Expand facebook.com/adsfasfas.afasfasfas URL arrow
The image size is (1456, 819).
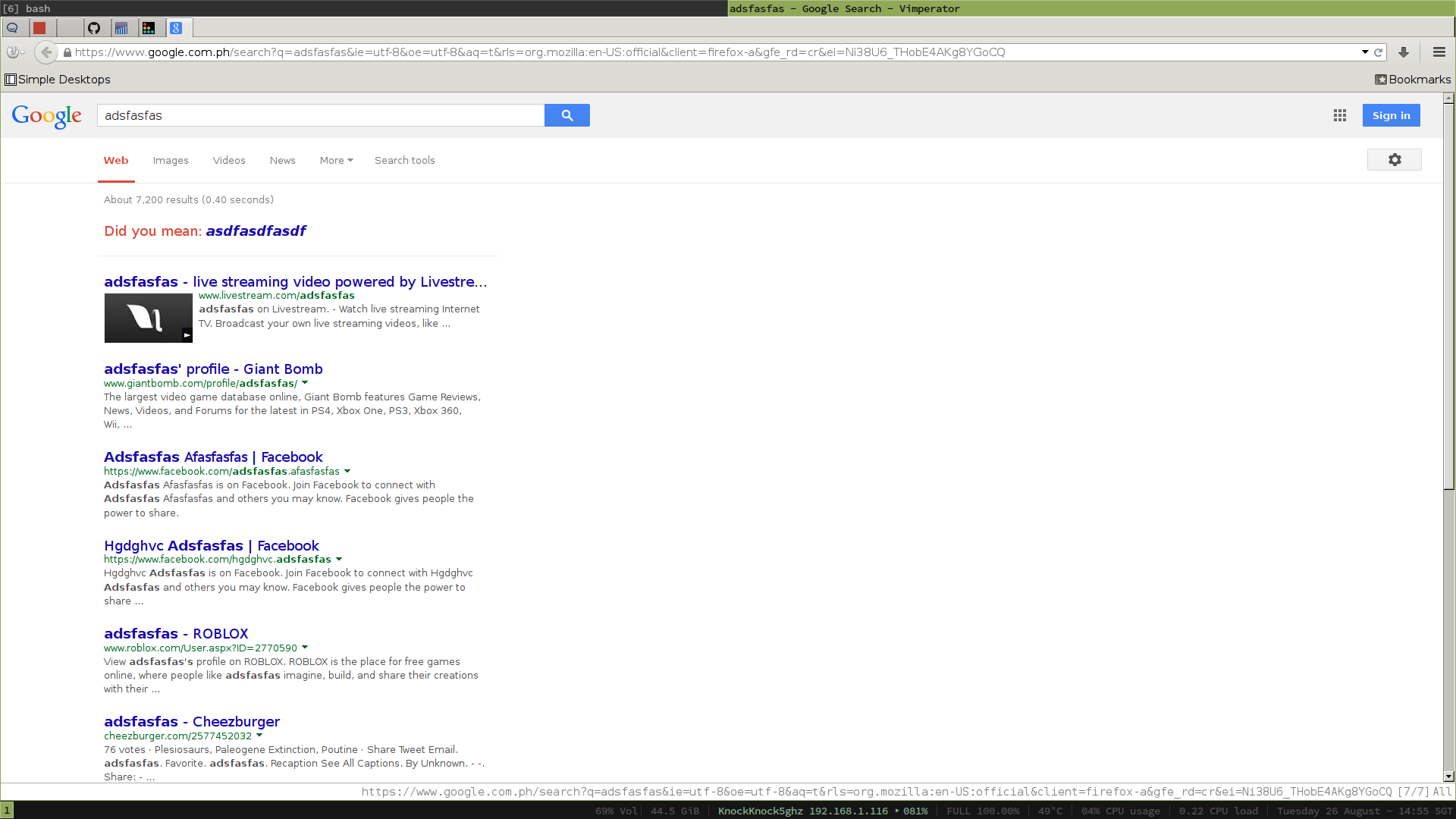[347, 471]
